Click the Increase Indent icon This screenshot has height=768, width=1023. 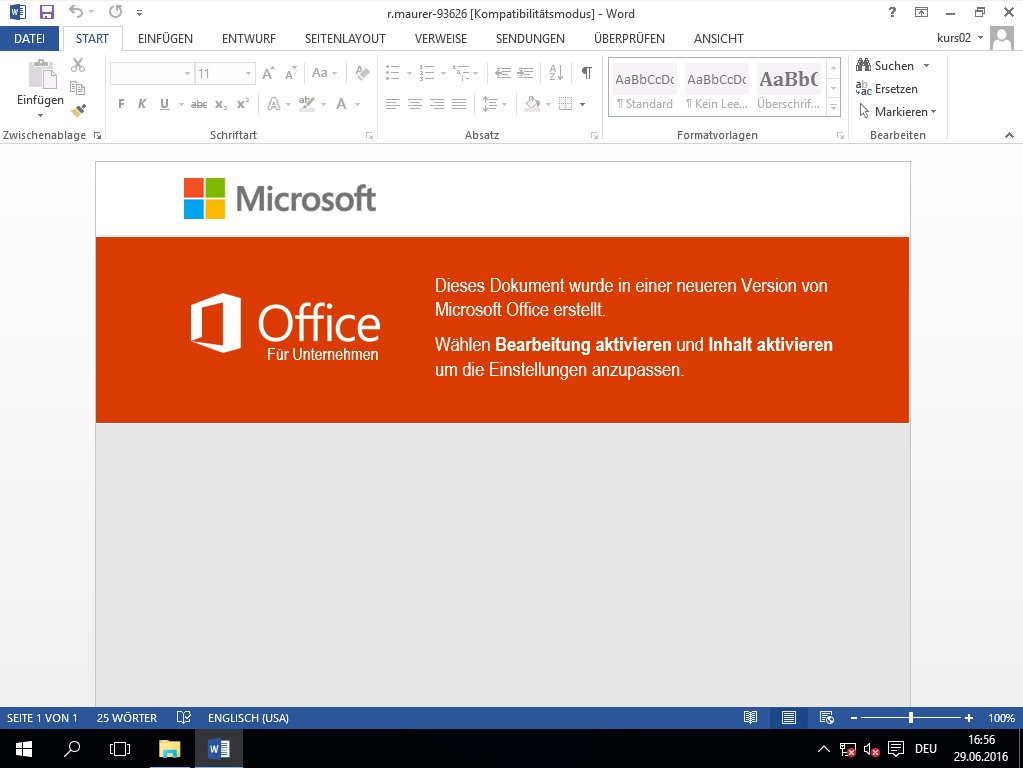pos(525,73)
